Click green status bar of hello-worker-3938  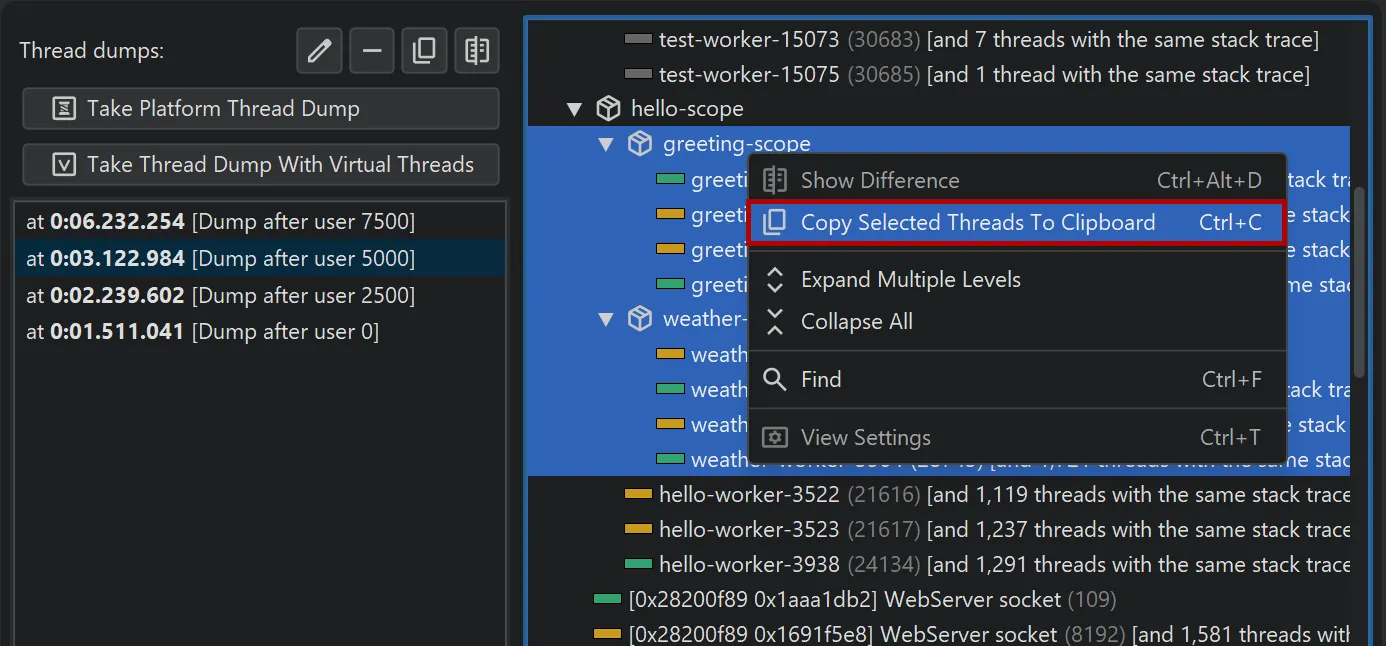coord(638,565)
